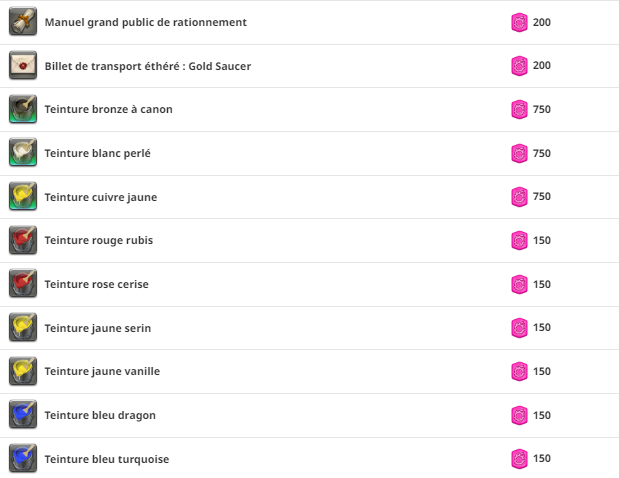Select the Teinture jaune serin dye icon
The image size is (619, 478).
tap(23, 327)
